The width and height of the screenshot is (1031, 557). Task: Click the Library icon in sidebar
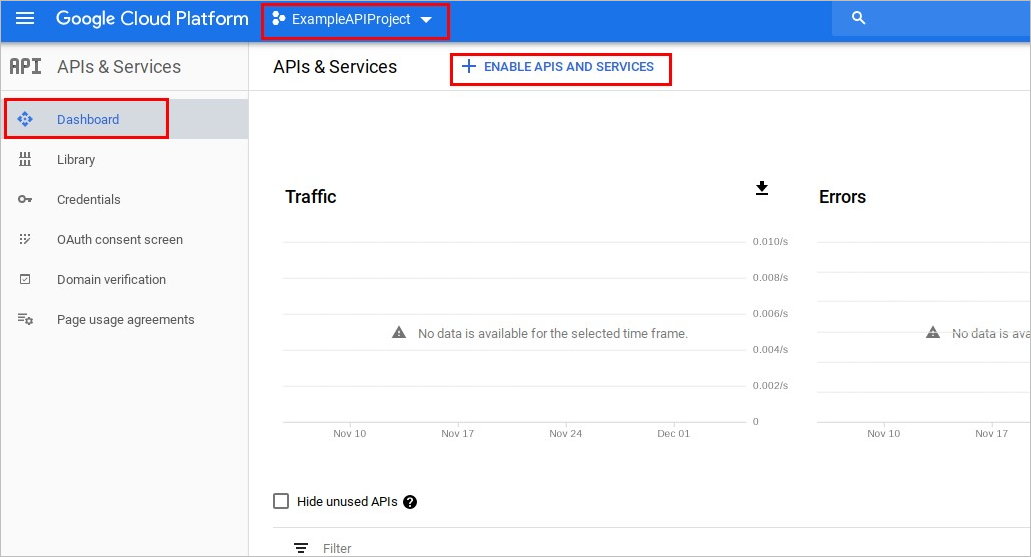pyautogui.click(x=26, y=159)
